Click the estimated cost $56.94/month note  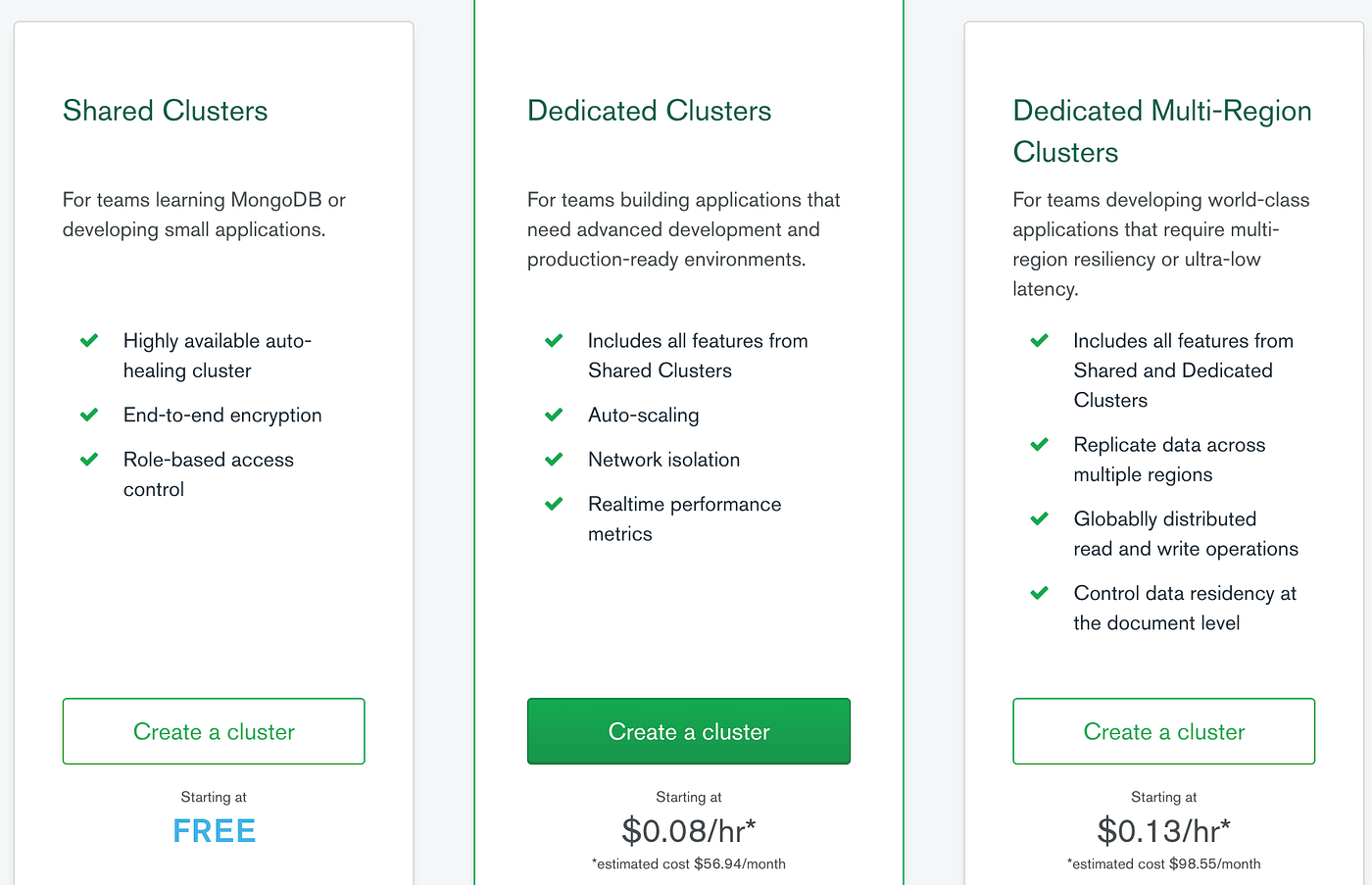(x=688, y=864)
